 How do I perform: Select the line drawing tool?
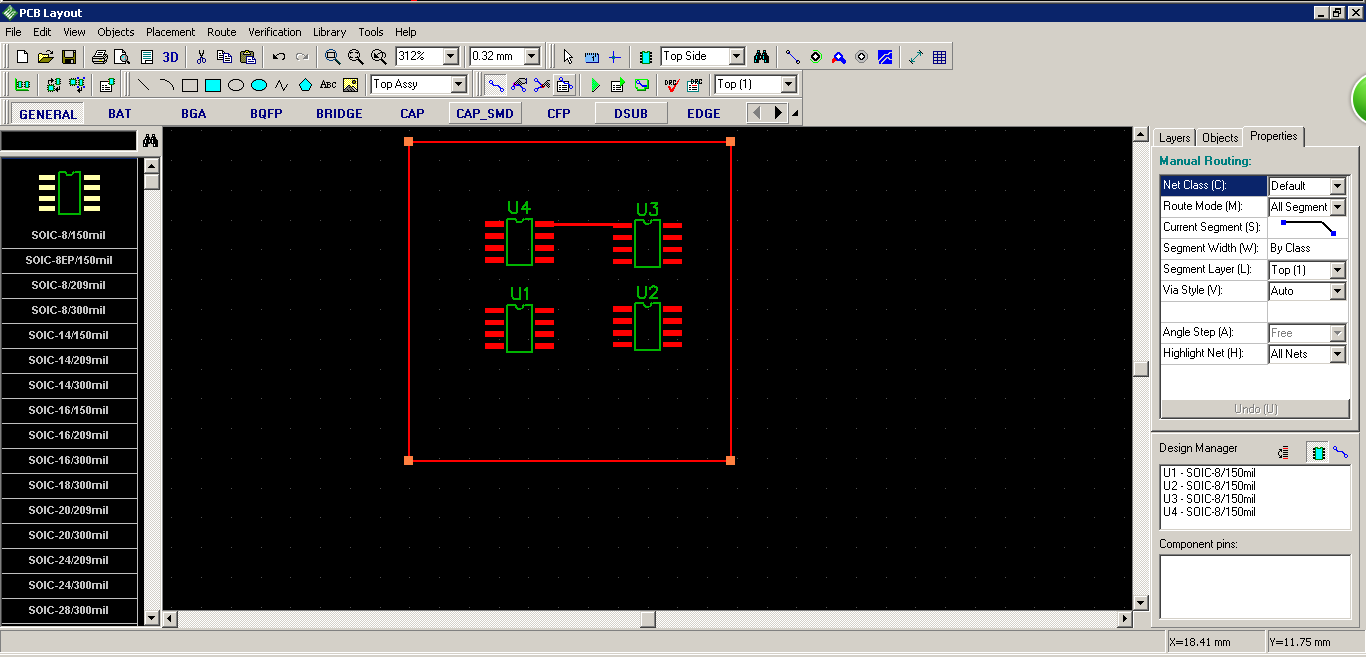point(144,85)
